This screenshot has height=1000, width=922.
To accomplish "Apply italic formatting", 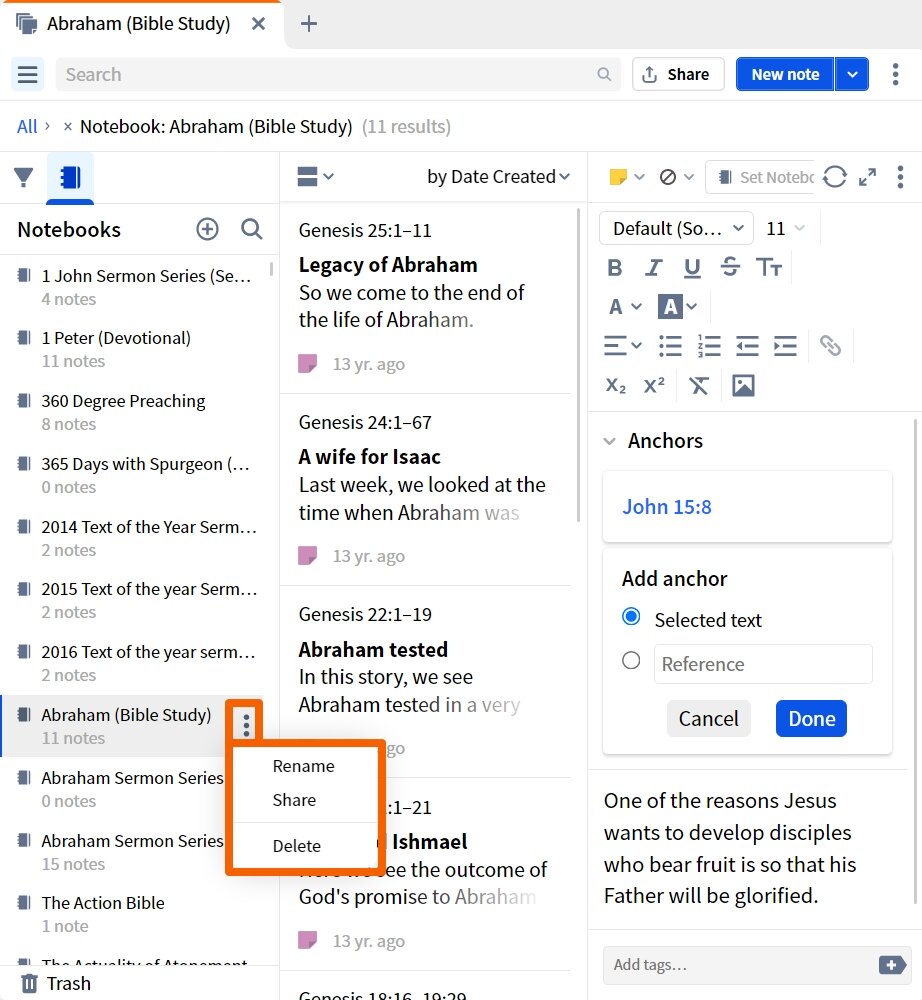I will [654, 268].
